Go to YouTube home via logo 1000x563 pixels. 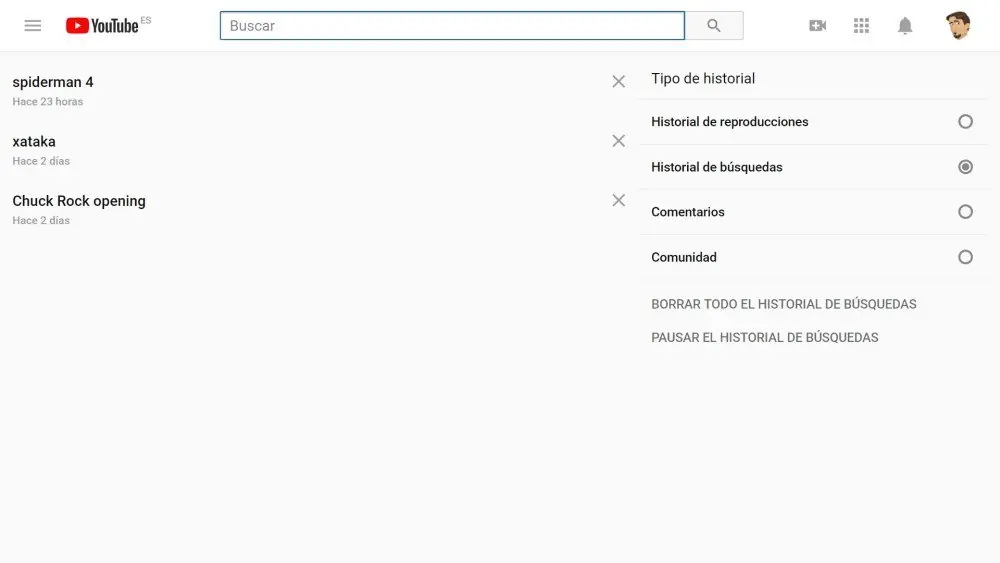pyautogui.click(x=102, y=26)
